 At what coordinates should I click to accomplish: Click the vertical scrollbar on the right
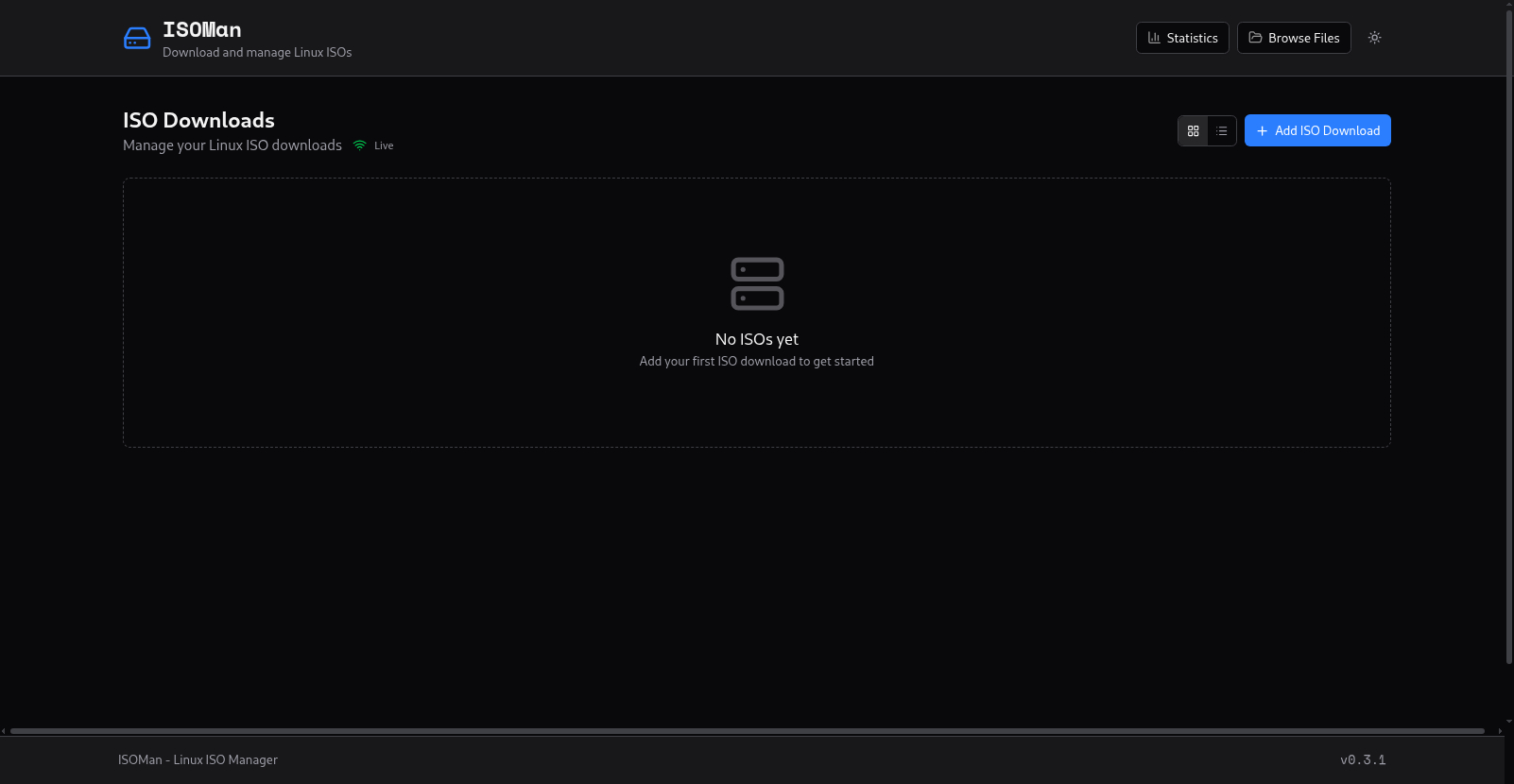[1508, 331]
